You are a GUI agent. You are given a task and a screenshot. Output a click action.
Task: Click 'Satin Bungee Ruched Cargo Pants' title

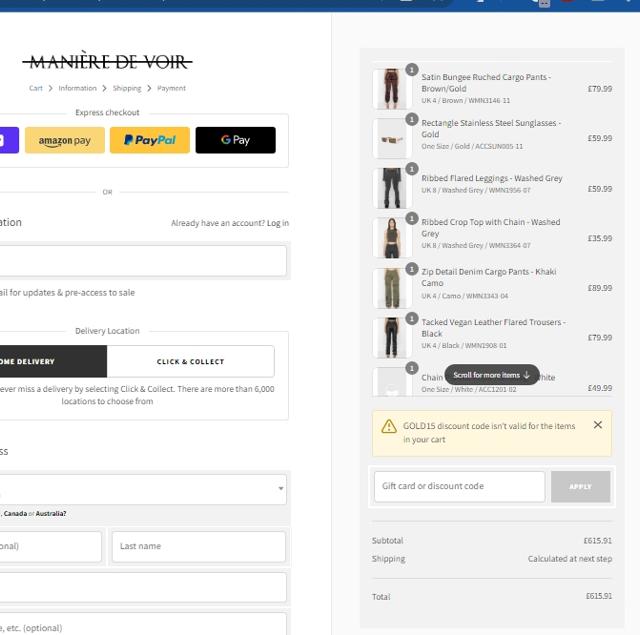(x=486, y=83)
